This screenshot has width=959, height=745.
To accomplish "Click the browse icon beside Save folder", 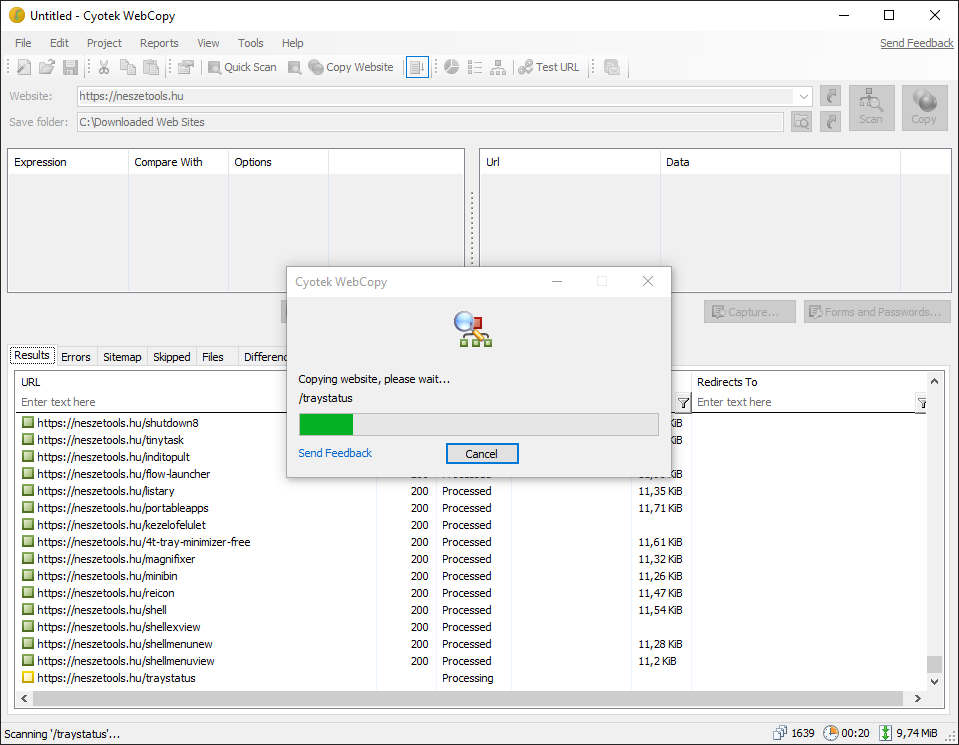I will point(801,122).
